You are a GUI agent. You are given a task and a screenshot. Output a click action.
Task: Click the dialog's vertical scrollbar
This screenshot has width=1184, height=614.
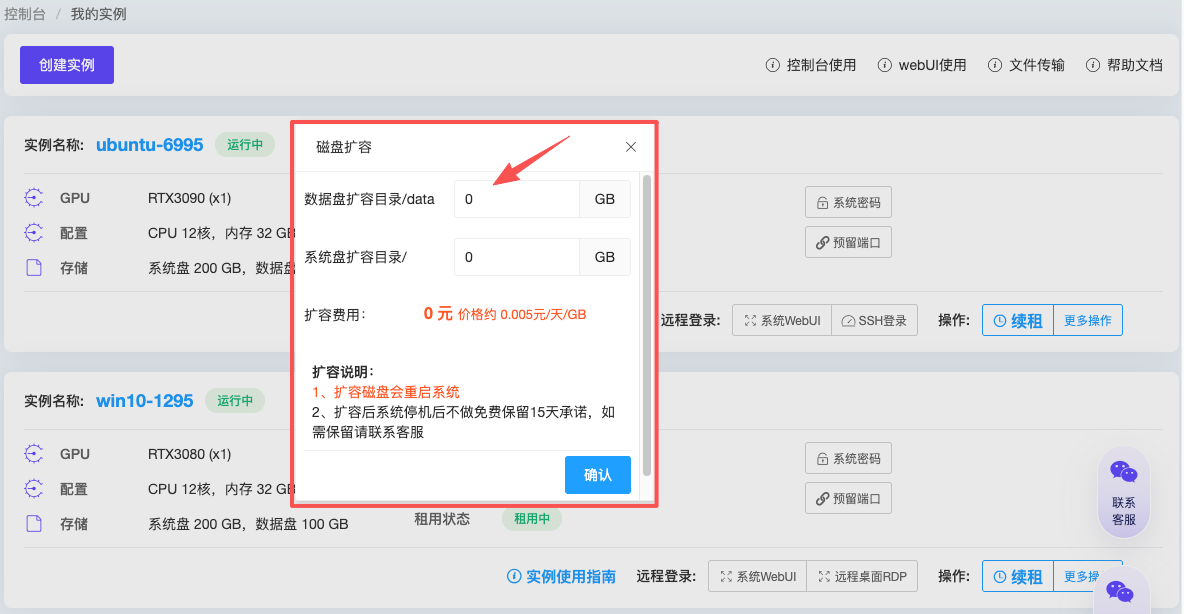[x=647, y=320]
